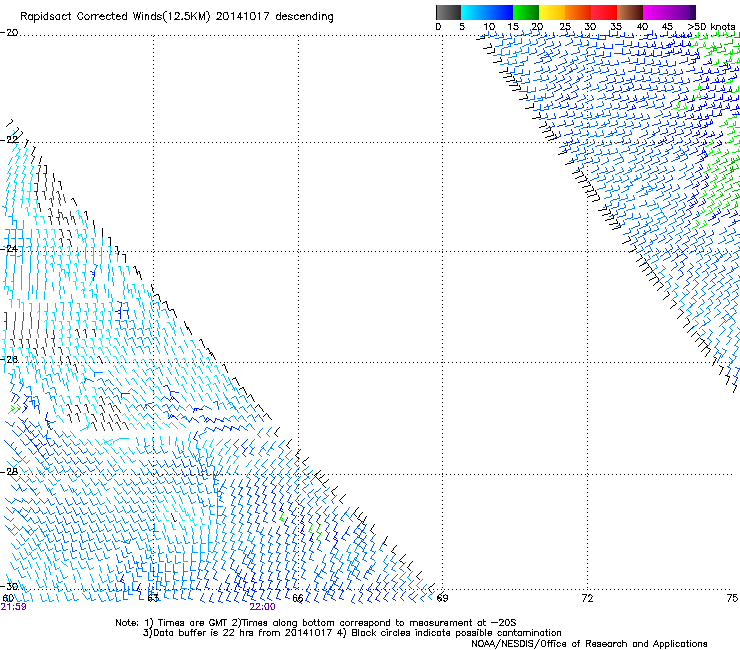
Task: Click the latitude label '-22'
Action: (9, 140)
